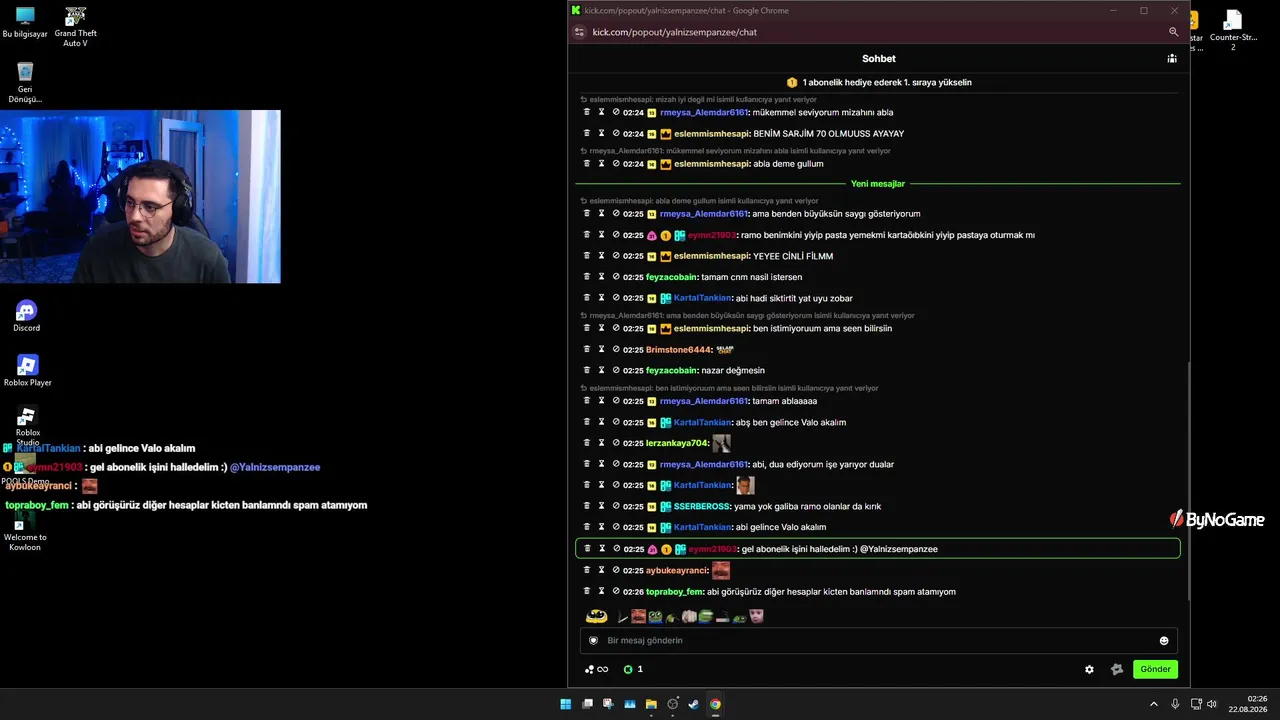1280x720 pixels.
Task: Click microphone icon in system tray
Action: point(1175,704)
